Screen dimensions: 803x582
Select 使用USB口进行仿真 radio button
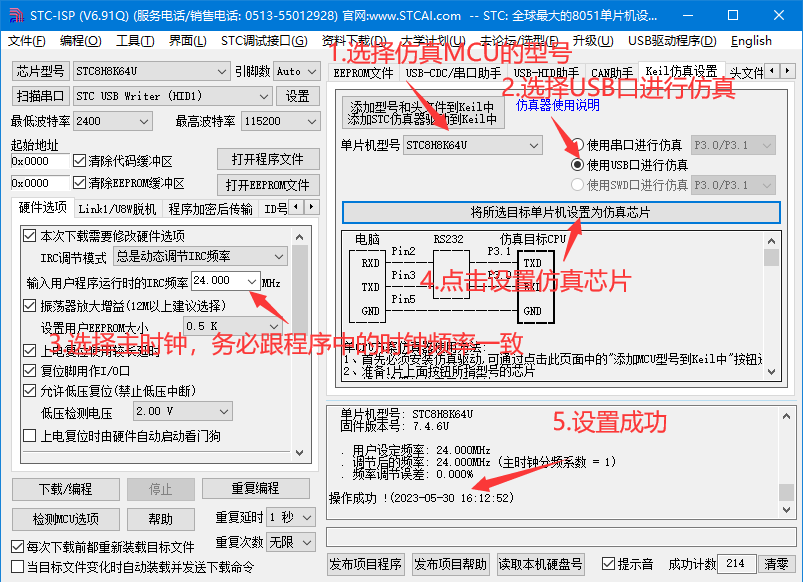(577, 164)
